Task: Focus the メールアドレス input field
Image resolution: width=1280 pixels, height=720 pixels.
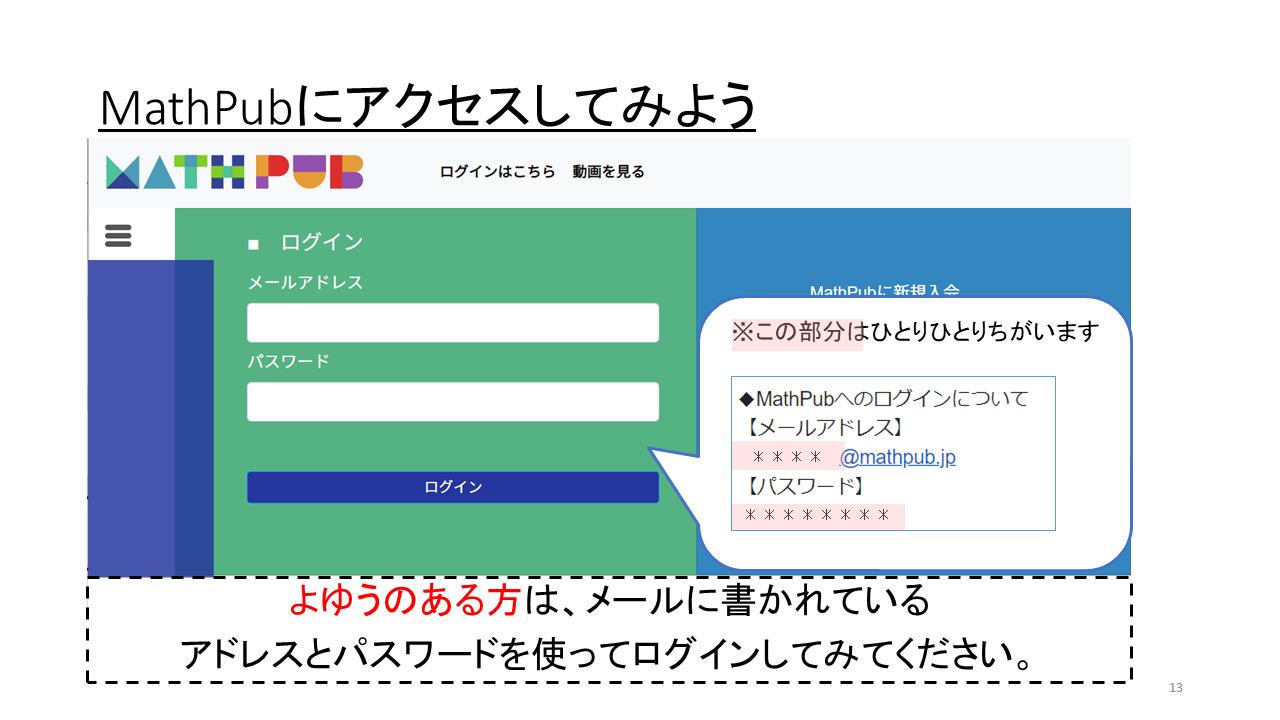Action: [453, 323]
